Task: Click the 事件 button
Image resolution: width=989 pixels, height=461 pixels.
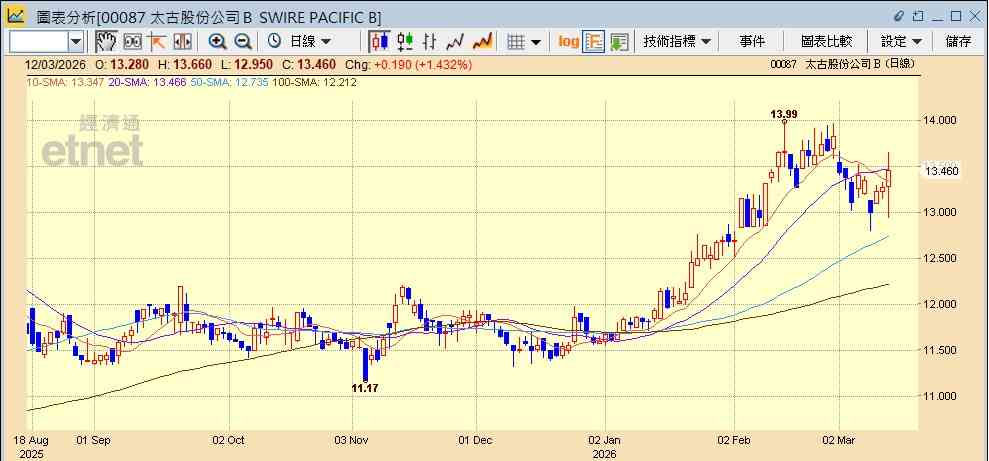Action: coord(752,42)
